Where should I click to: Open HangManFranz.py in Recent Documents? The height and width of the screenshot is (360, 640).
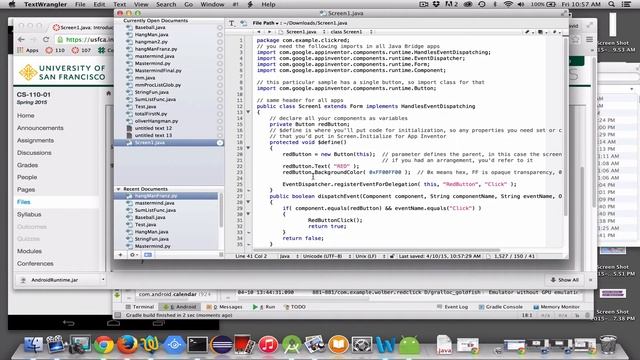pos(156,196)
